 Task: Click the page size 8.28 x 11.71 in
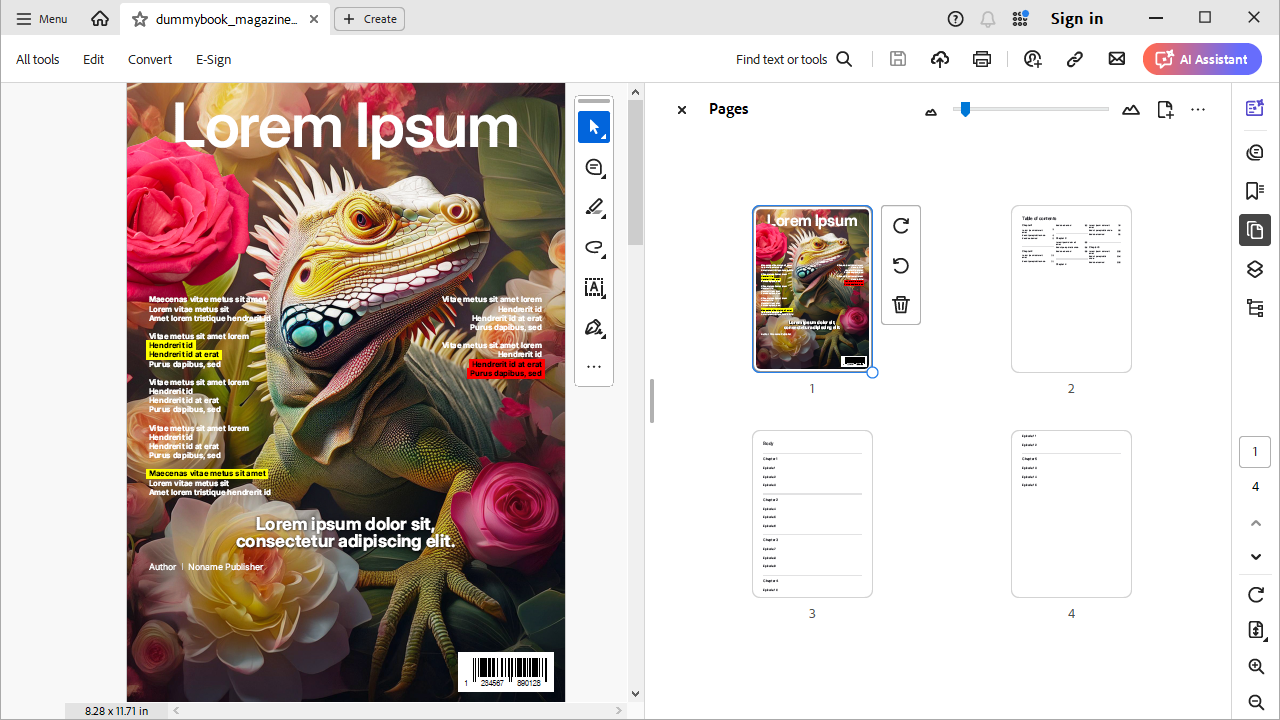pyautogui.click(x=116, y=711)
